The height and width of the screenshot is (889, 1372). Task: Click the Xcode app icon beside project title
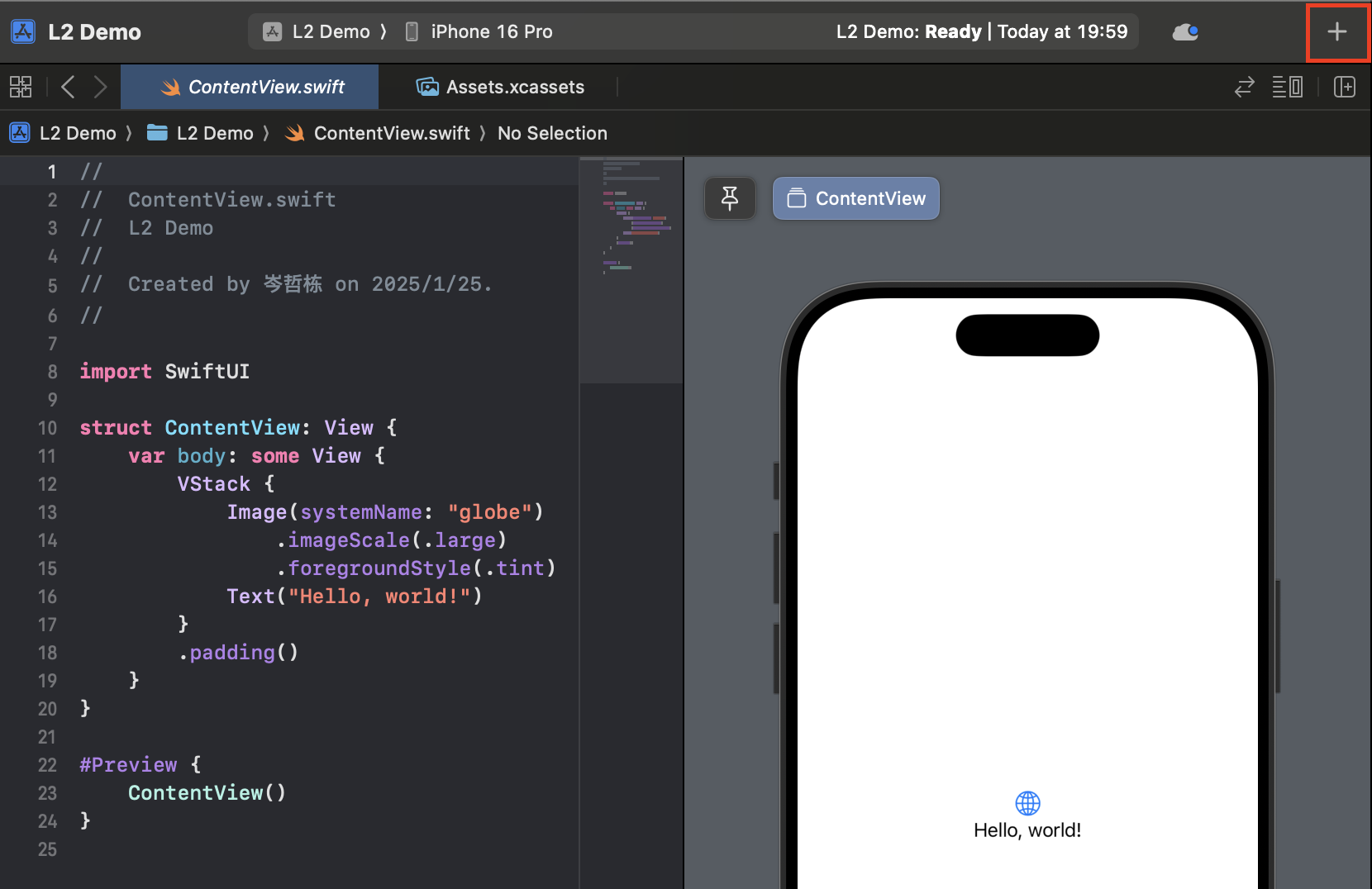pyautogui.click(x=22, y=32)
